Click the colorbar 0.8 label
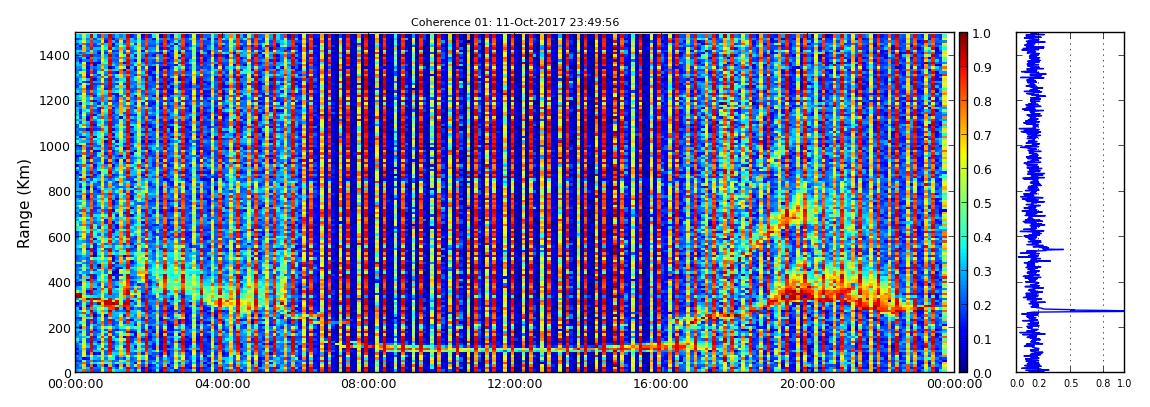The image size is (1150, 407). tap(982, 102)
